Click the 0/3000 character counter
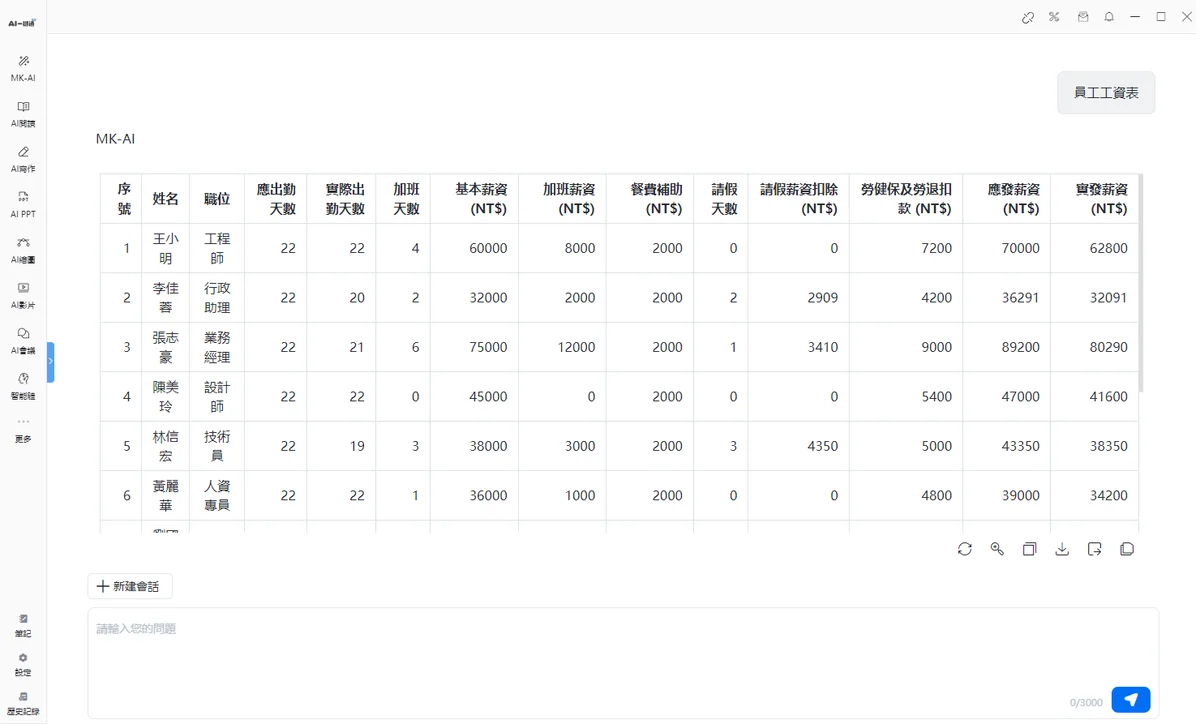Screen dimensions: 1200x724 click(1086, 703)
